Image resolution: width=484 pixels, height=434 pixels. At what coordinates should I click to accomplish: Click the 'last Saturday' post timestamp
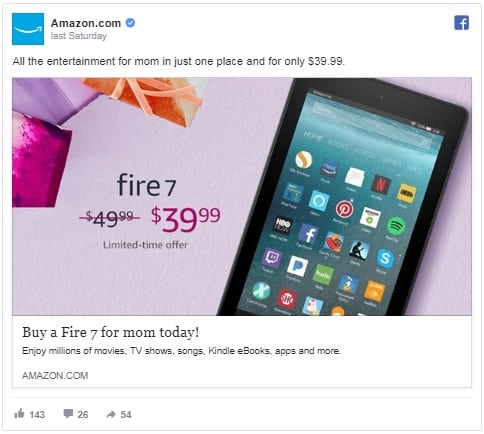point(79,36)
